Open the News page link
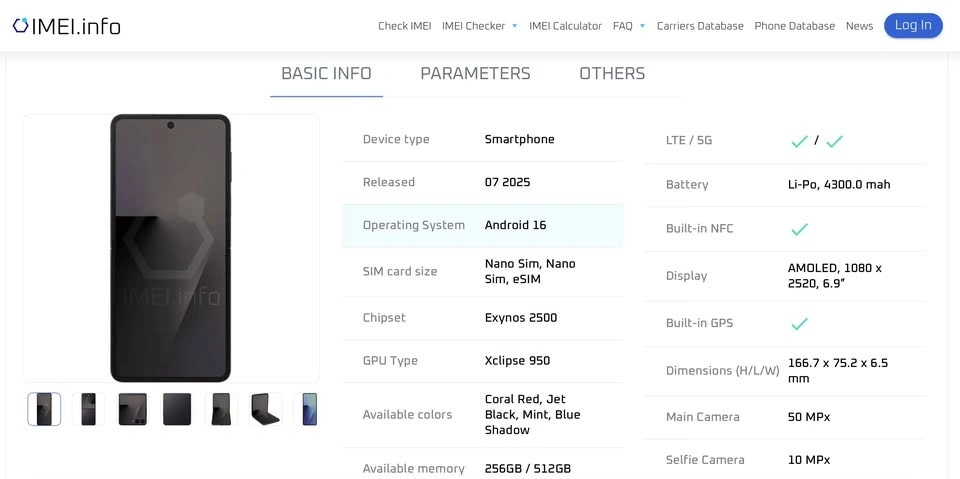Viewport: 960px width, 479px height. click(x=859, y=26)
